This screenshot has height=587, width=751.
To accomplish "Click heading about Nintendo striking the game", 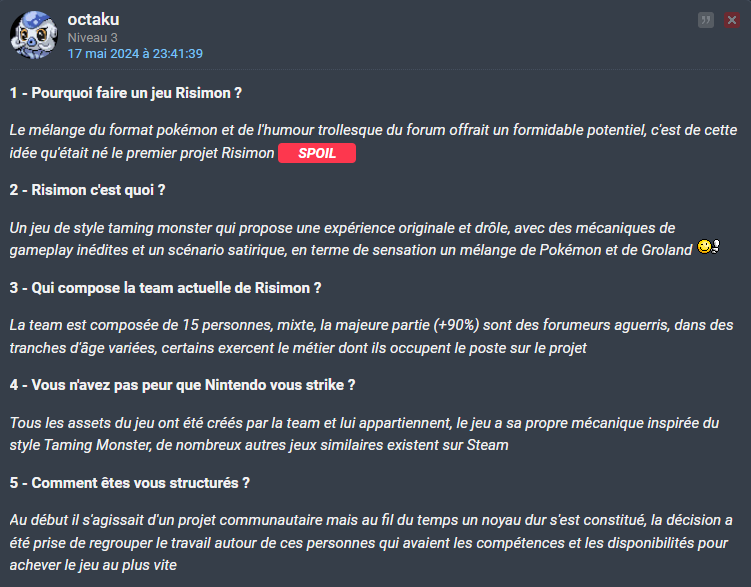I will click(x=183, y=384).
